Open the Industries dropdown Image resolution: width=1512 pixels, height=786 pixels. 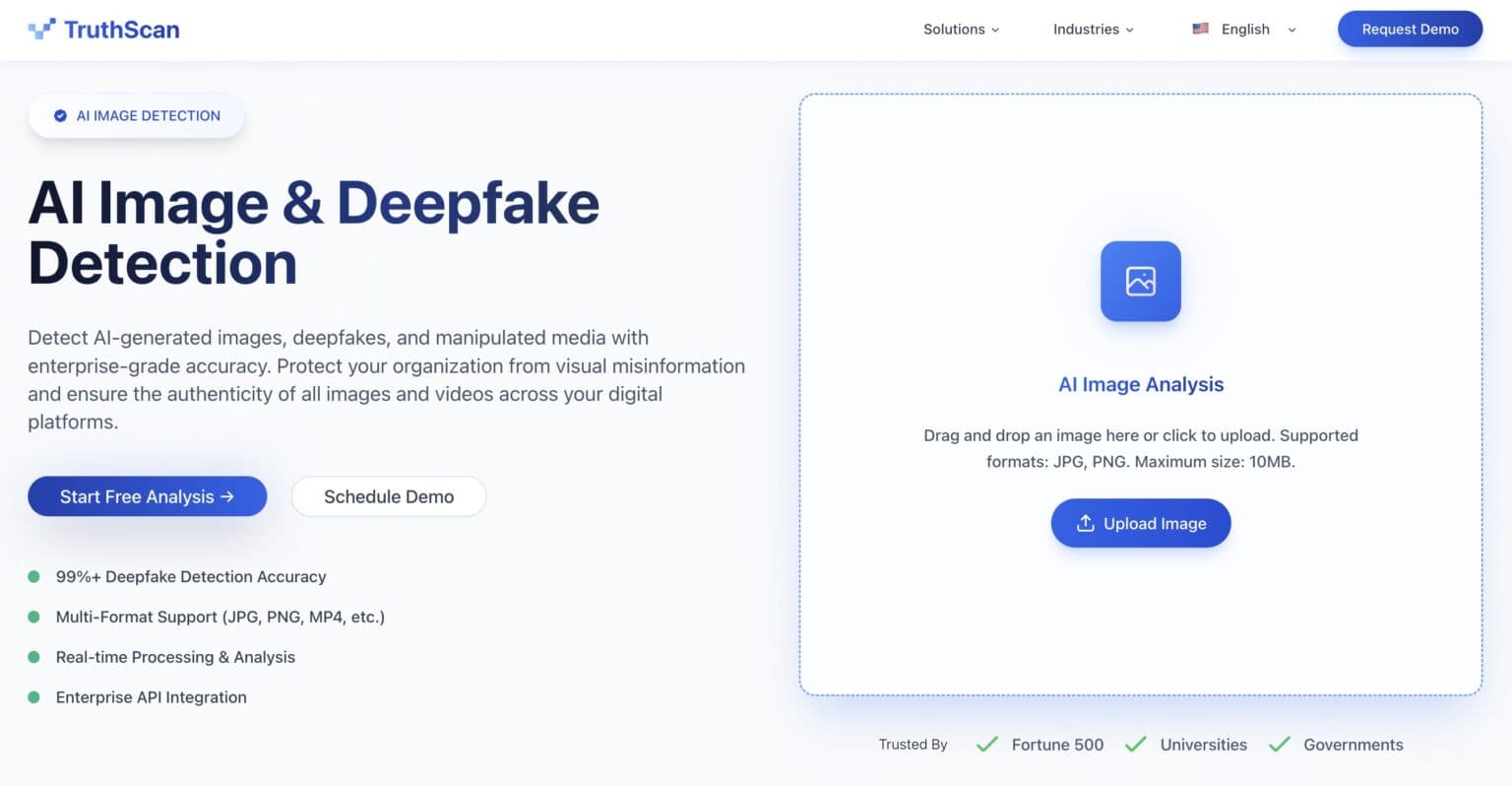1093,29
